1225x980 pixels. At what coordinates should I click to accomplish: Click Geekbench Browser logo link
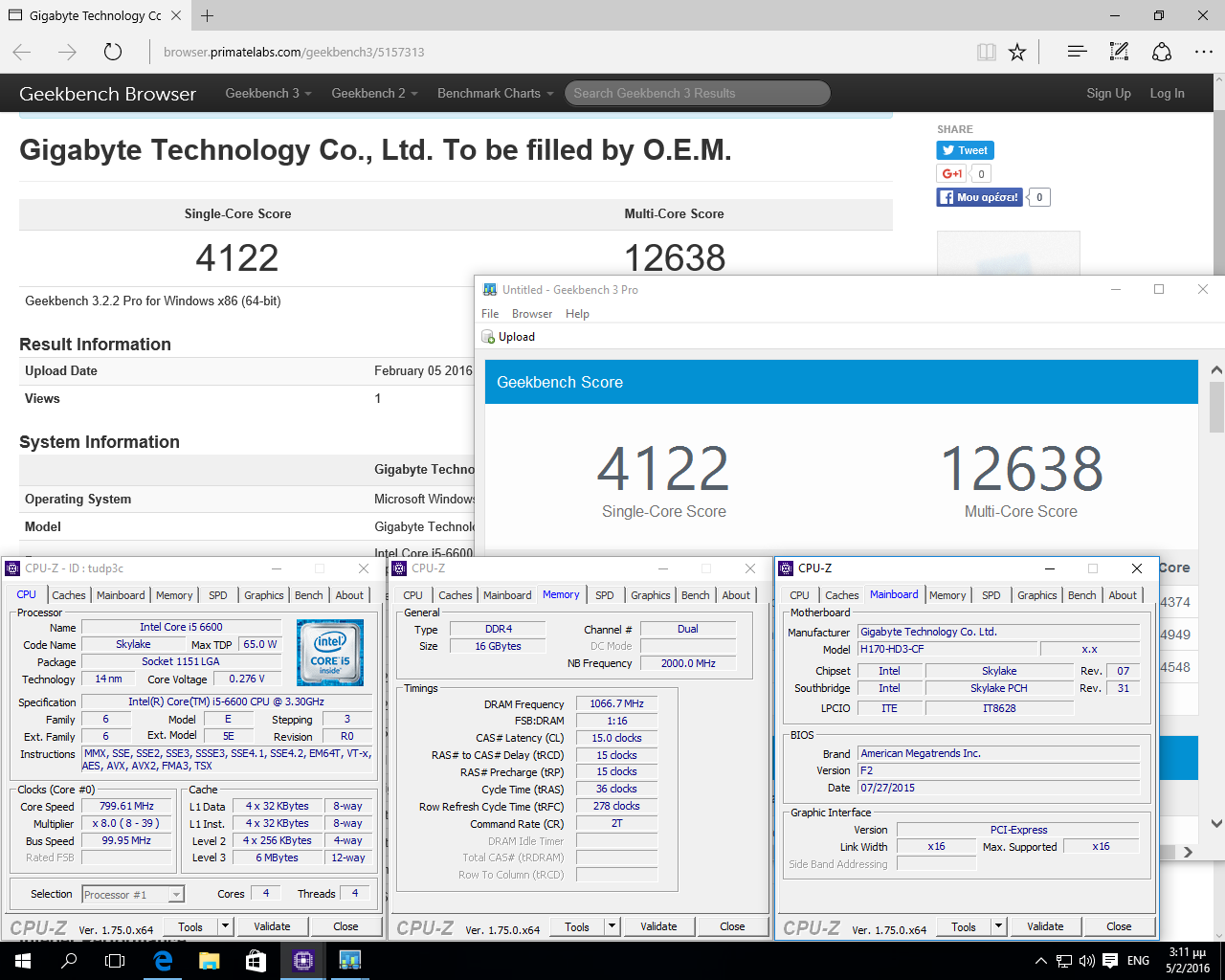(x=107, y=94)
